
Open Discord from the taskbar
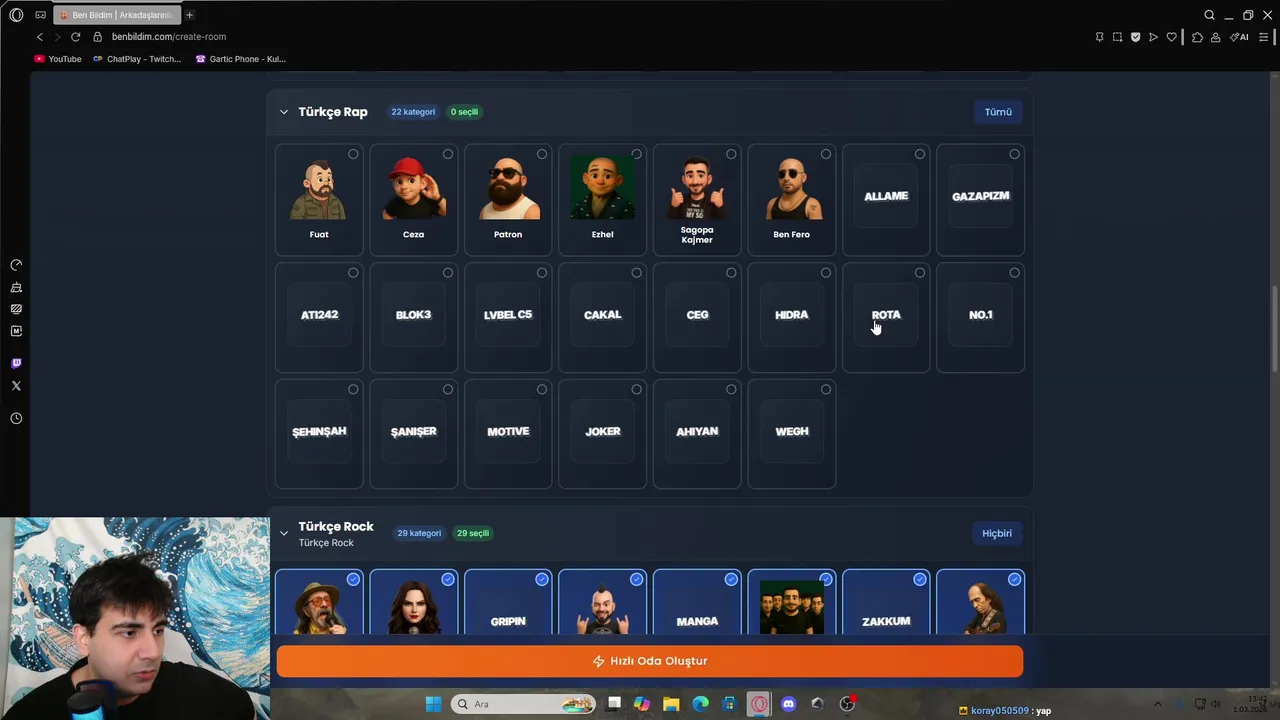(x=788, y=704)
